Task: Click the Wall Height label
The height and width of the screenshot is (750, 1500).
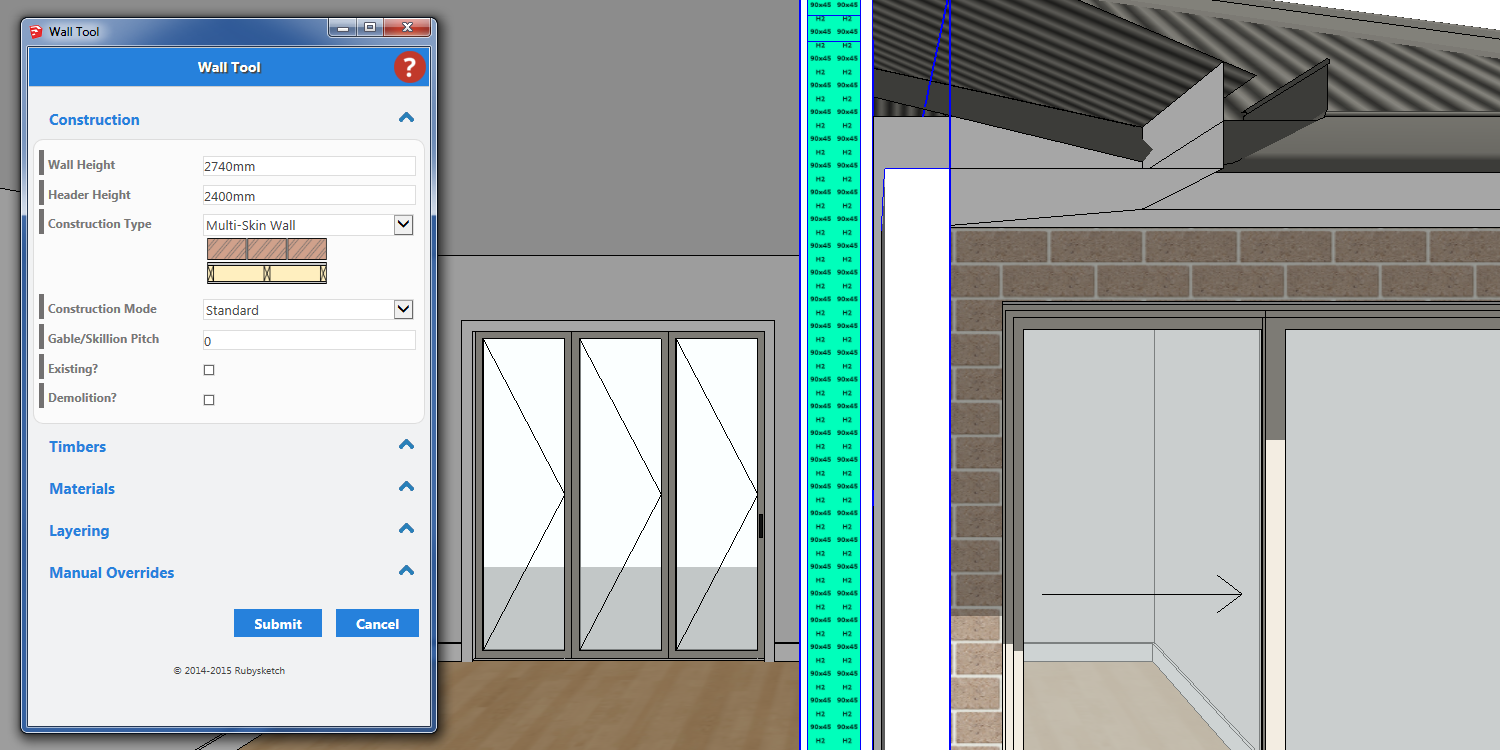Action: click(x=82, y=165)
